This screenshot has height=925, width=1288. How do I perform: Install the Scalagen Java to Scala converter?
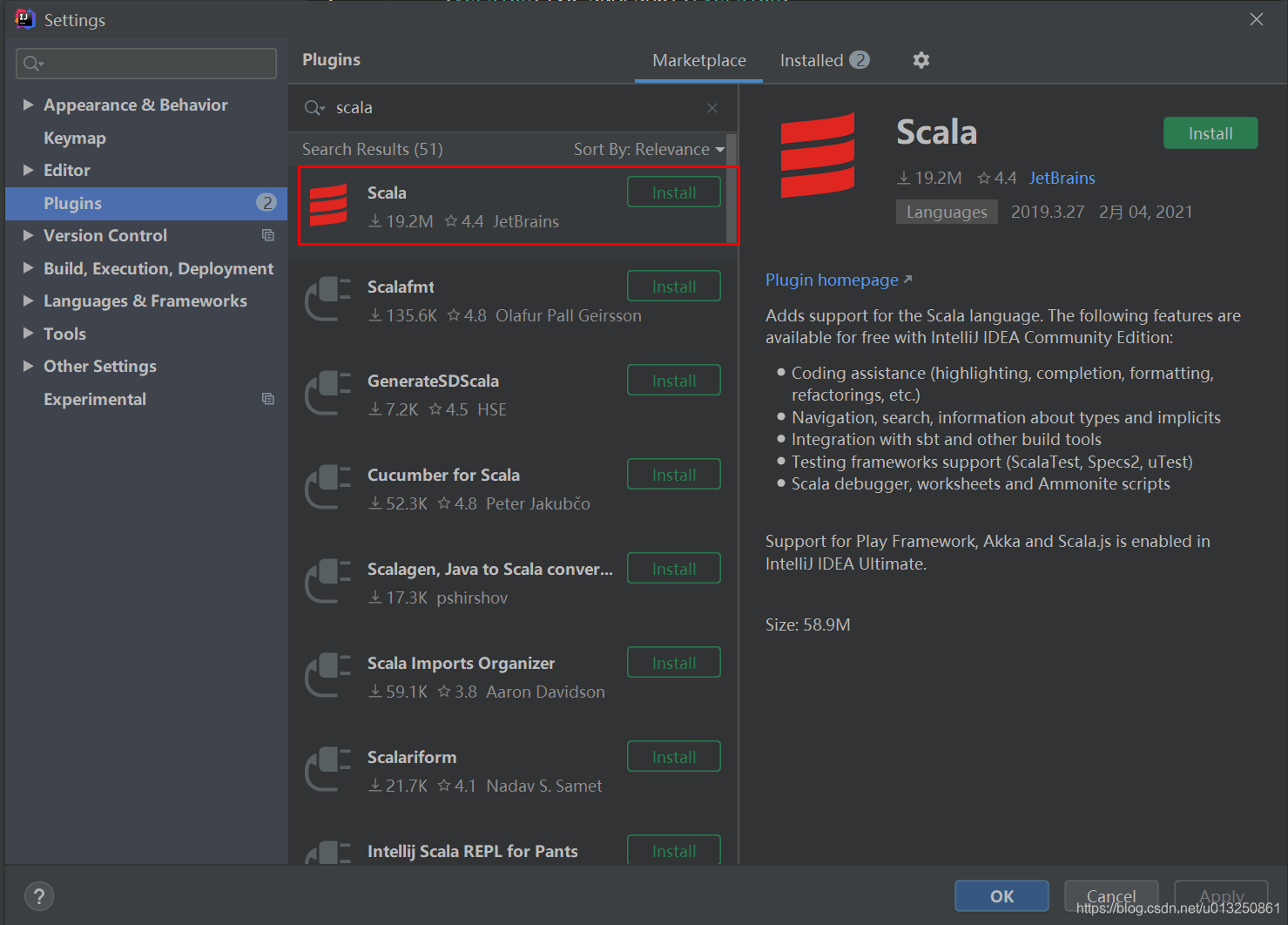[x=674, y=569]
